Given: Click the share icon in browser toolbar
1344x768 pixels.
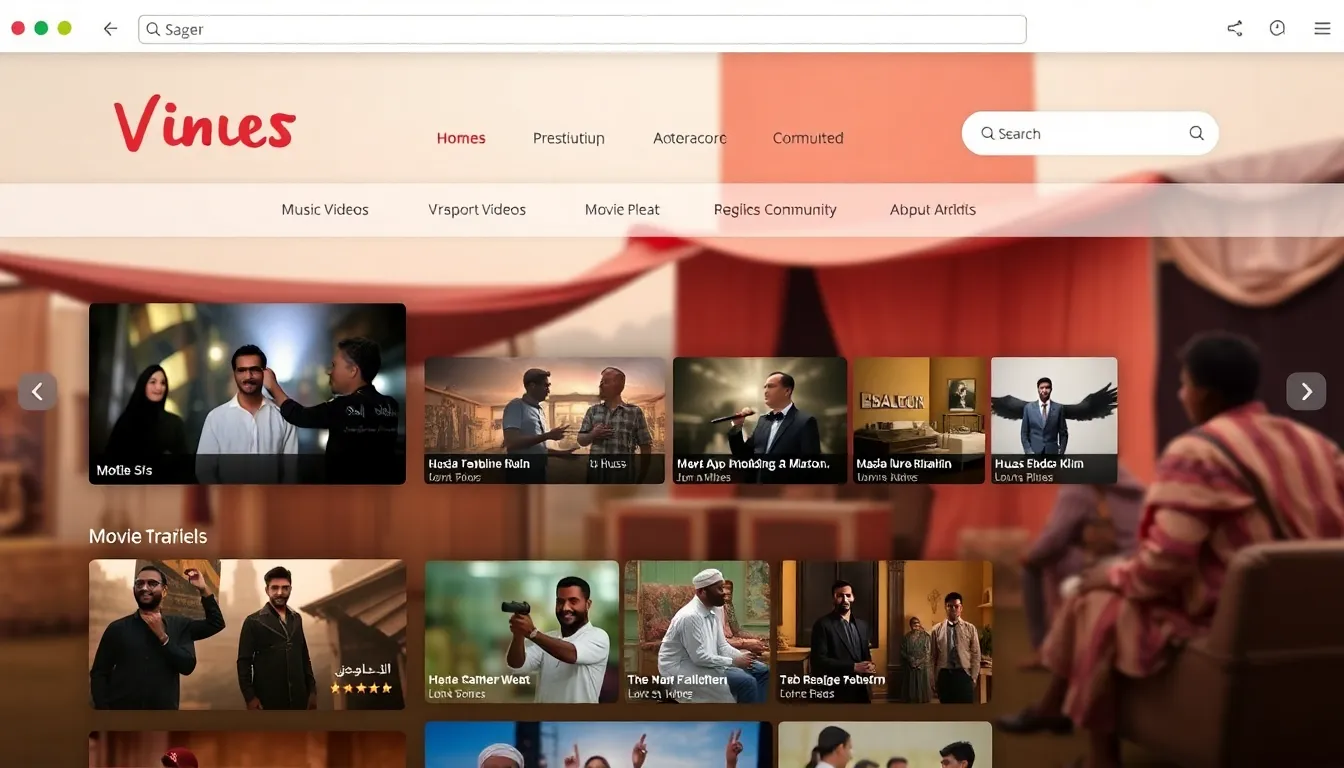Looking at the screenshot, I should (x=1235, y=29).
